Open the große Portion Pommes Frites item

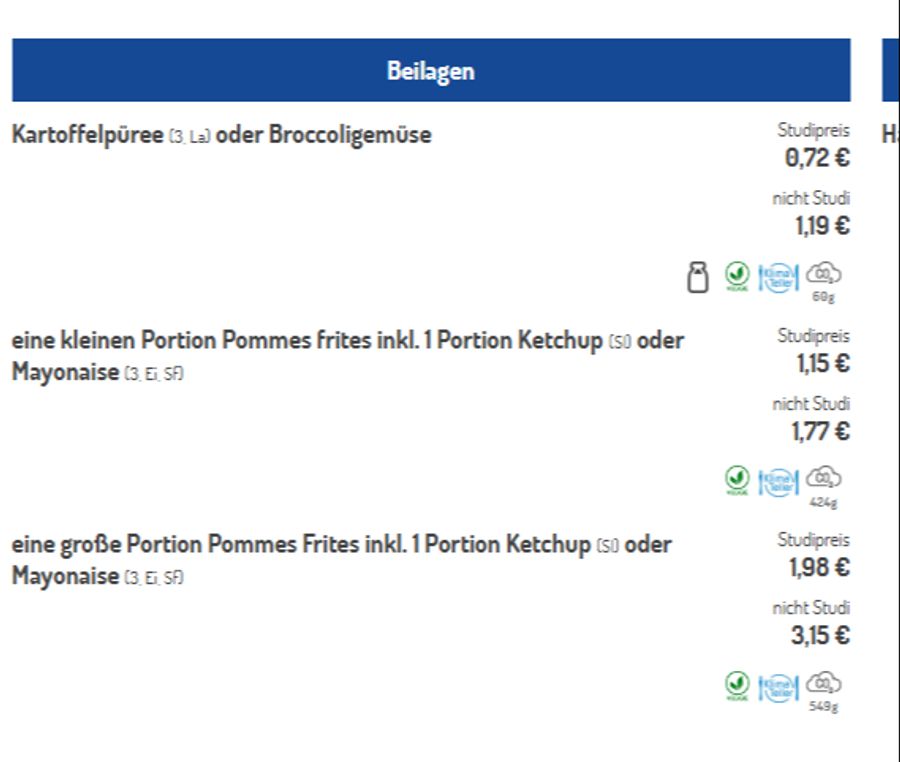[341, 546]
